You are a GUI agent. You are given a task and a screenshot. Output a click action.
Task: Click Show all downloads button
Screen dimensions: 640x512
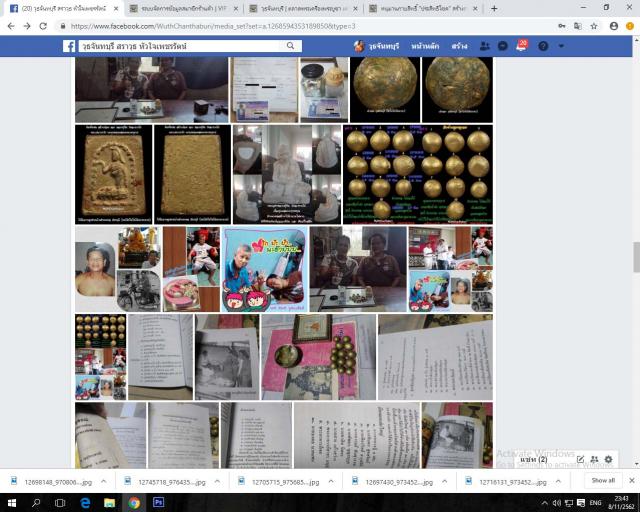point(603,481)
